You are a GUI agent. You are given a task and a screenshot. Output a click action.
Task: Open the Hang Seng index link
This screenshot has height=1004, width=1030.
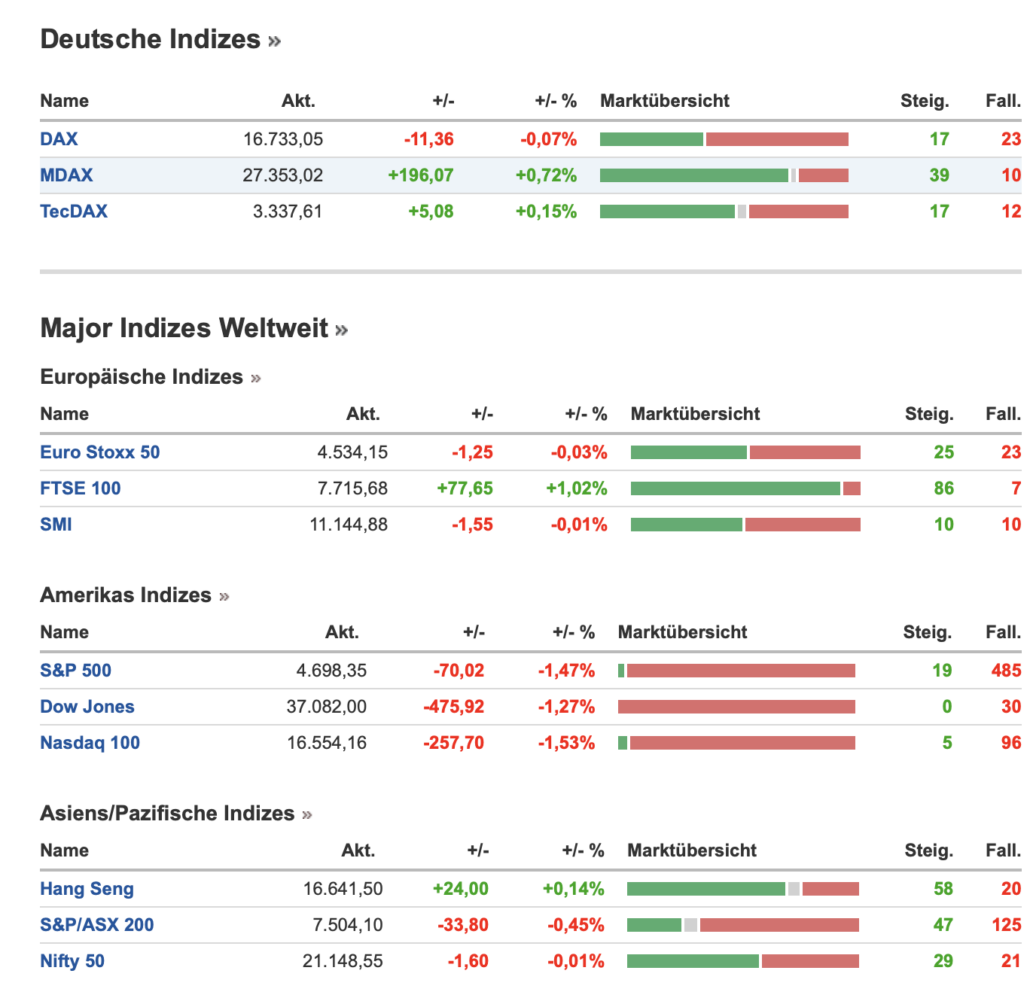pos(87,889)
